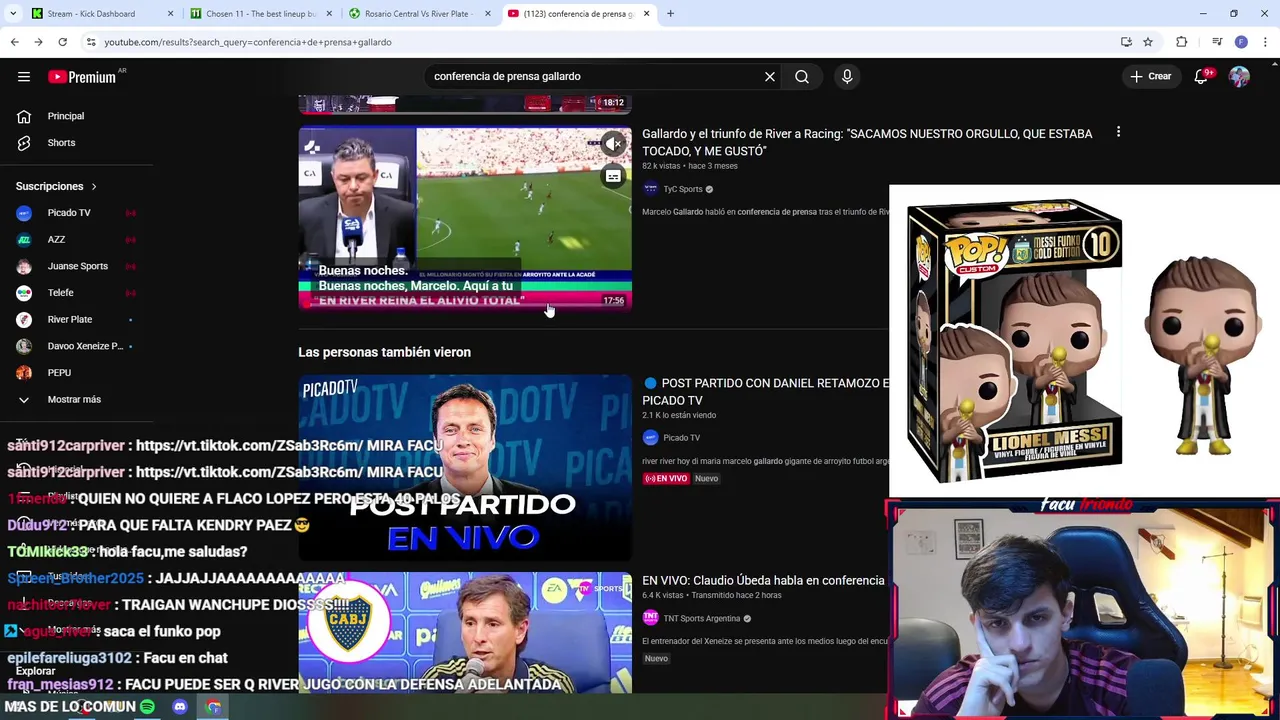
Task: Expand the Suscripciones section
Action: click(x=57, y=186)
